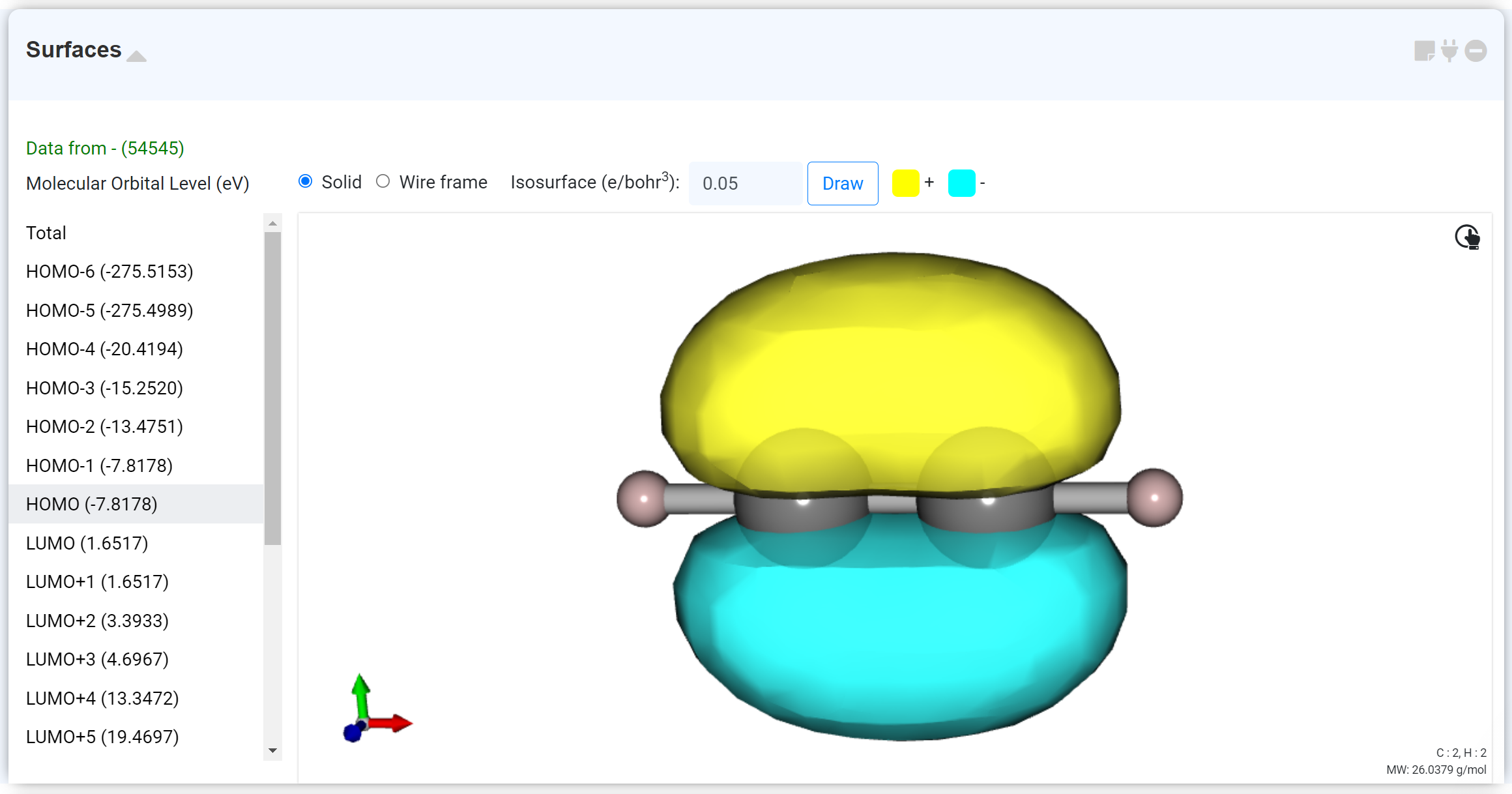Screen dimensions: 1512x794
Task: Select the Solid rendering option
Action: (305, 182)
